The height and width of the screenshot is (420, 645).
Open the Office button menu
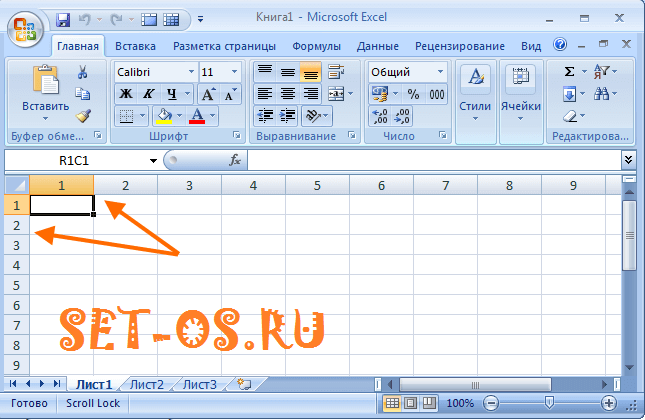(26, 30)
